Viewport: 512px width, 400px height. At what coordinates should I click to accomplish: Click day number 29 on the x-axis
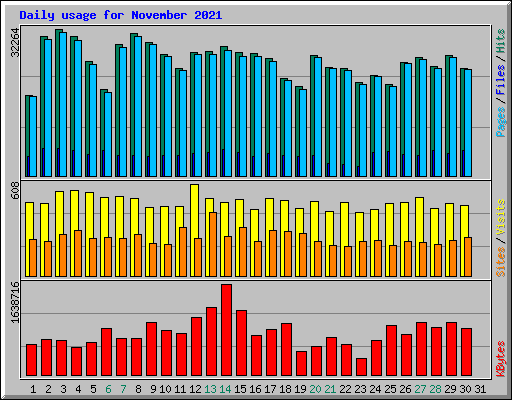coord(450,389)
